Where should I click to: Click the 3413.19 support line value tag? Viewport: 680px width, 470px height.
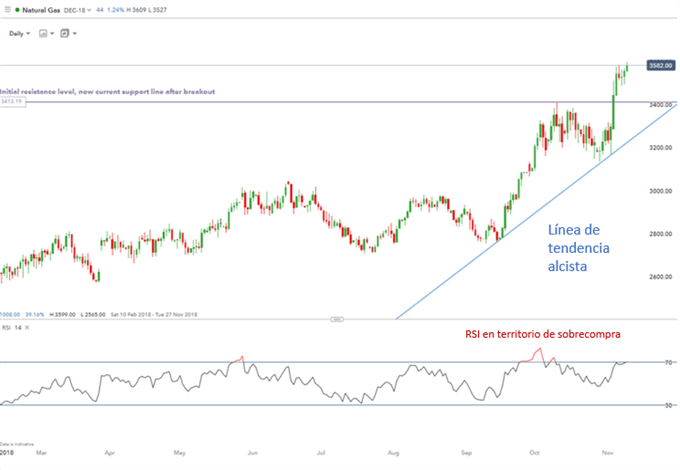pos(12,101)
